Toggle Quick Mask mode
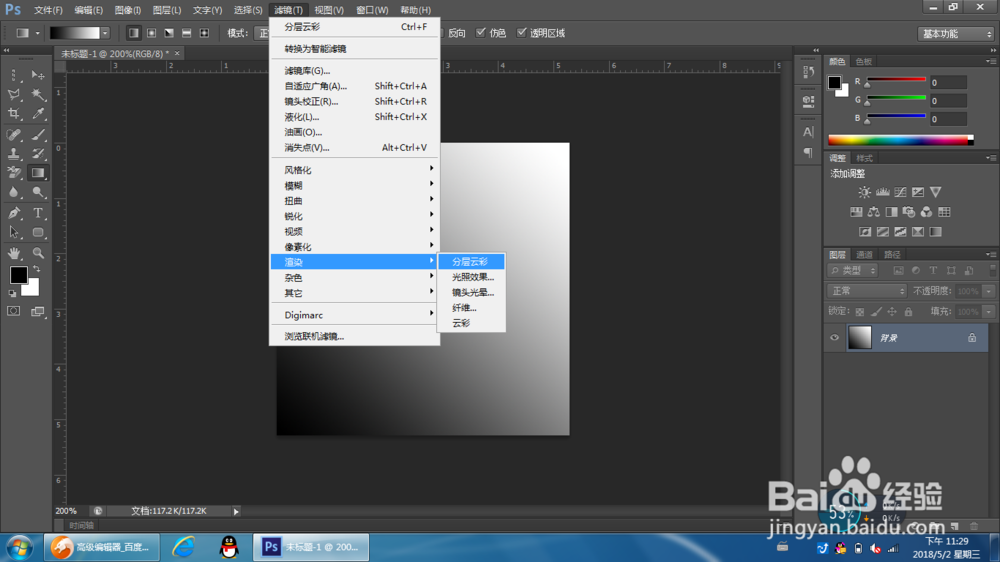This screenshot has height=562, width=1000. click(13, 311)
